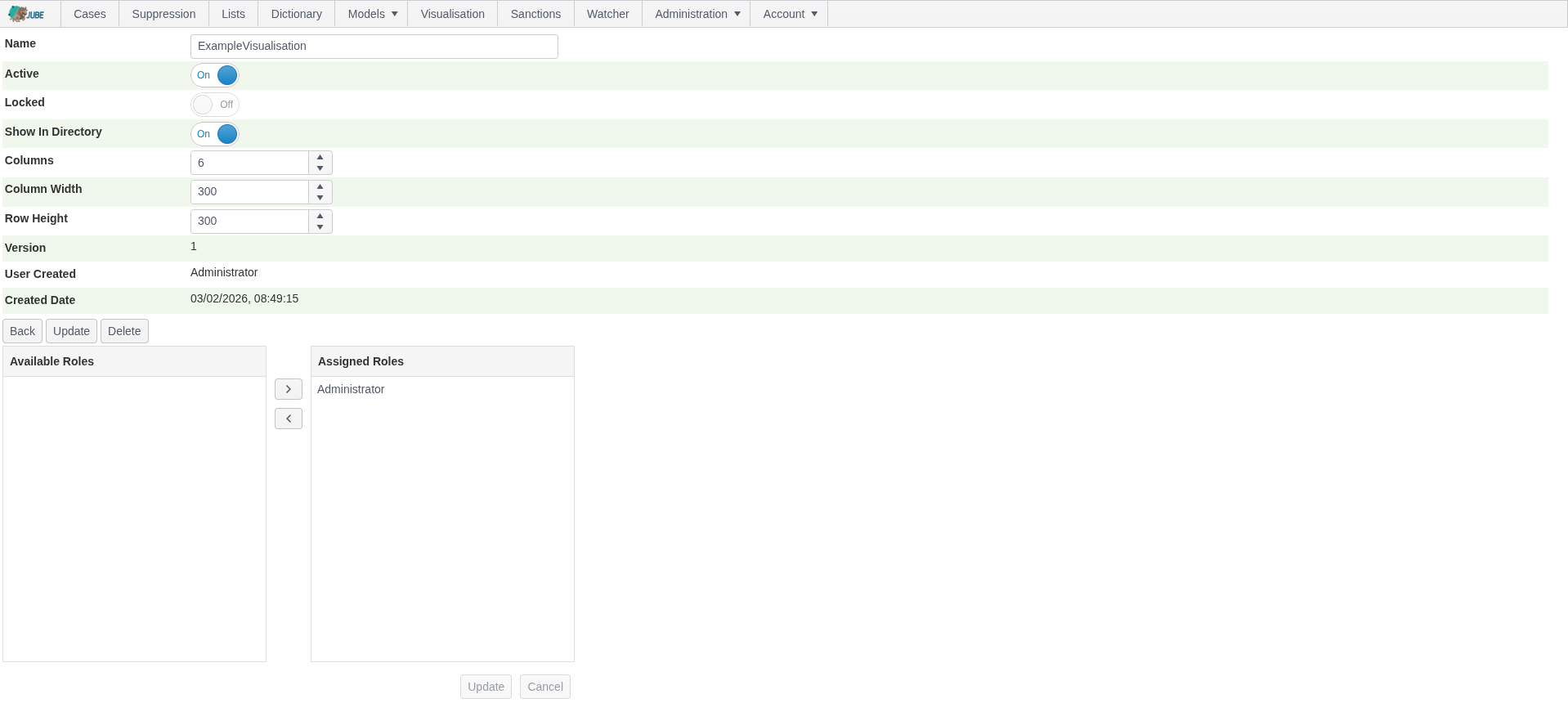Click User Created value Administrator
The width and height of the screenshot is (1568, 712).
(x=224, y=272)
